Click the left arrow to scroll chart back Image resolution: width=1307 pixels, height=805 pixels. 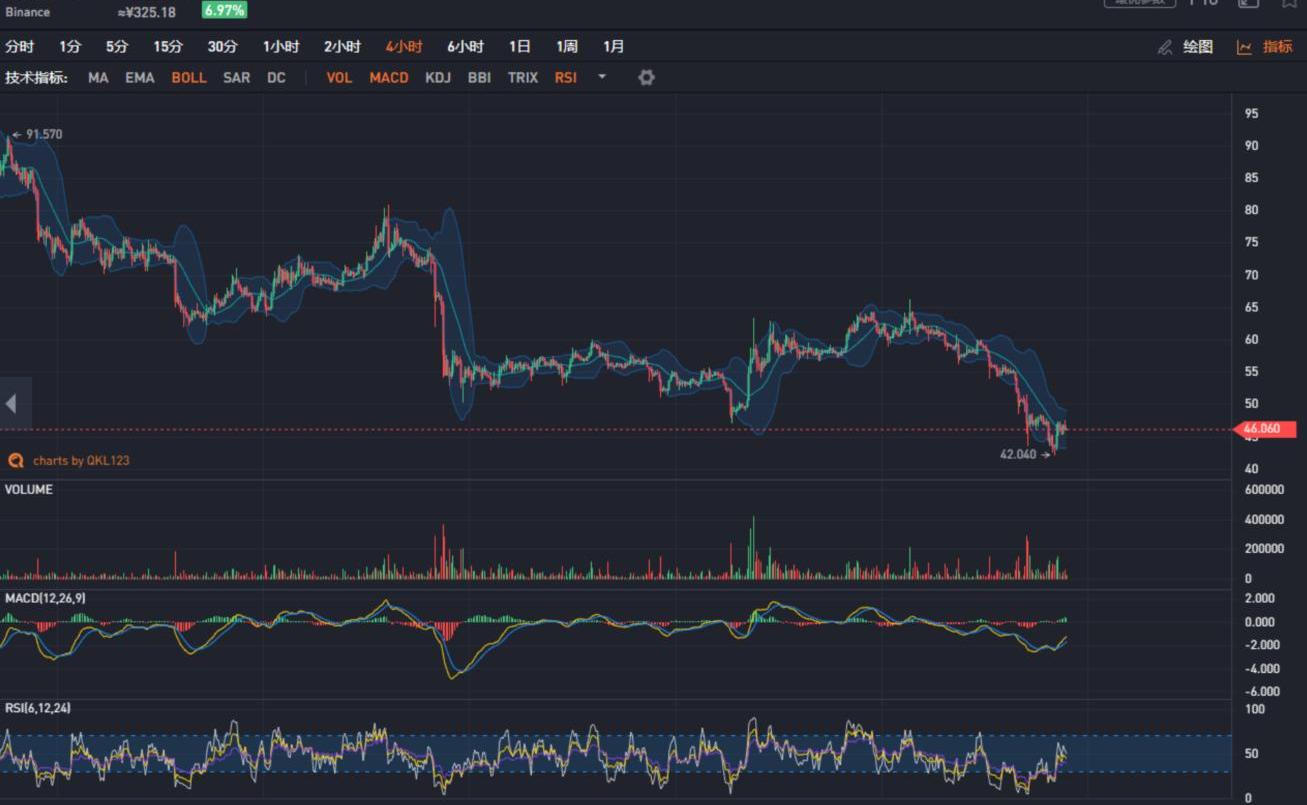click(12, 404)
